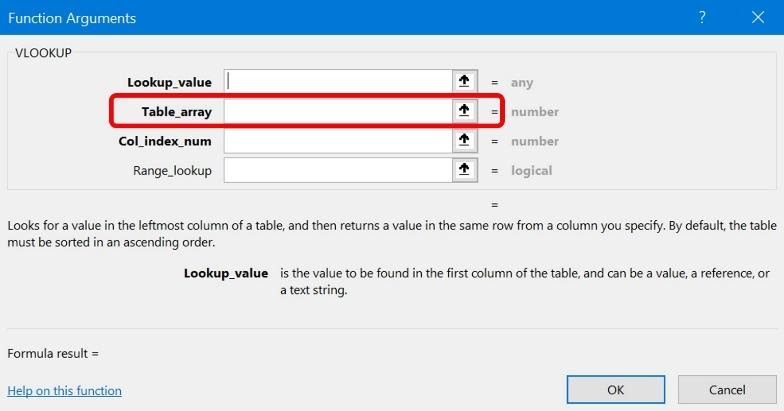
Task: Click inside the Lookup_value input box
Action: (338, 82)
